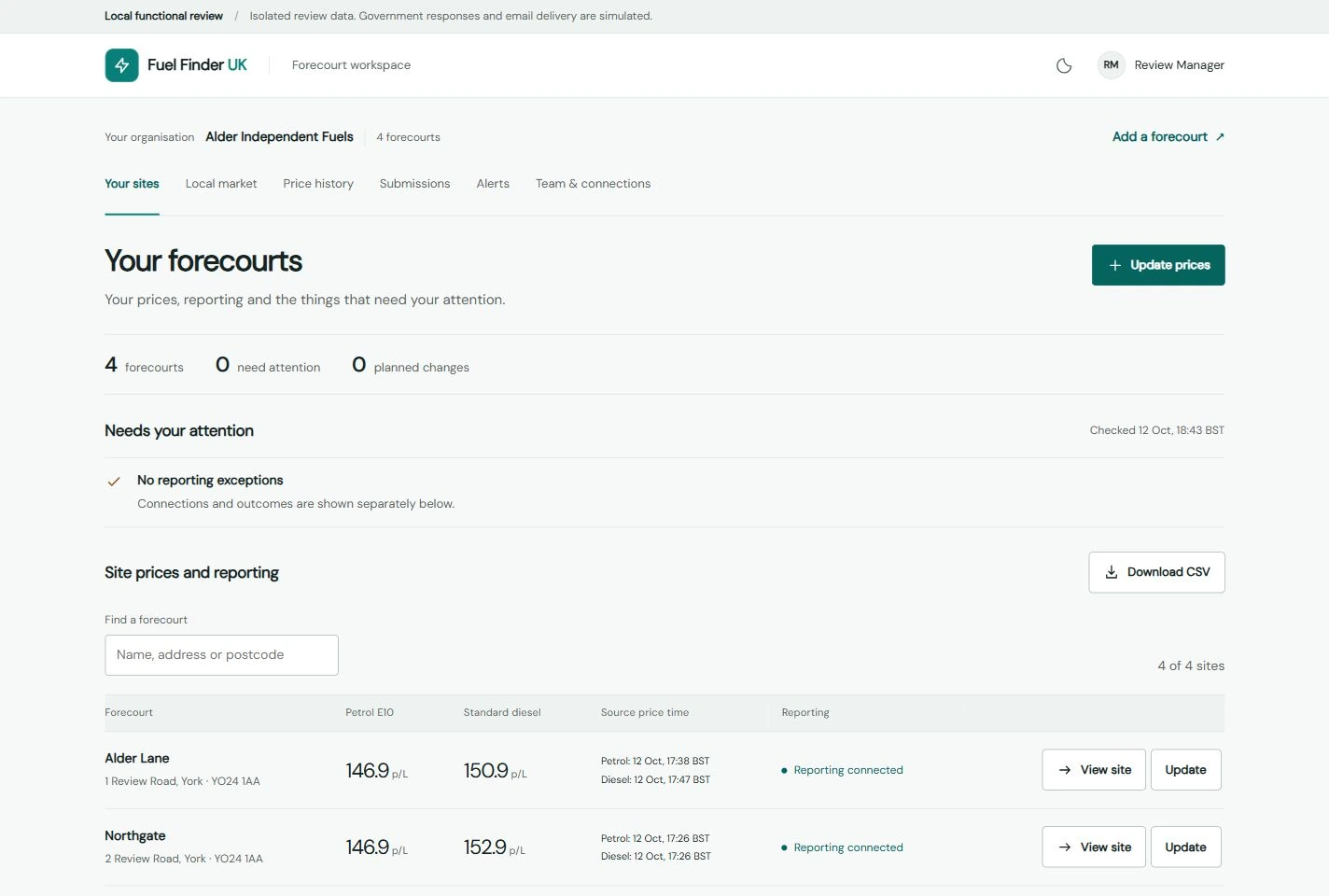Image resolution: width=1329 pixels, height=896 pixels.
Task: Click the Reporting column header
Action: tap(805, 712)
